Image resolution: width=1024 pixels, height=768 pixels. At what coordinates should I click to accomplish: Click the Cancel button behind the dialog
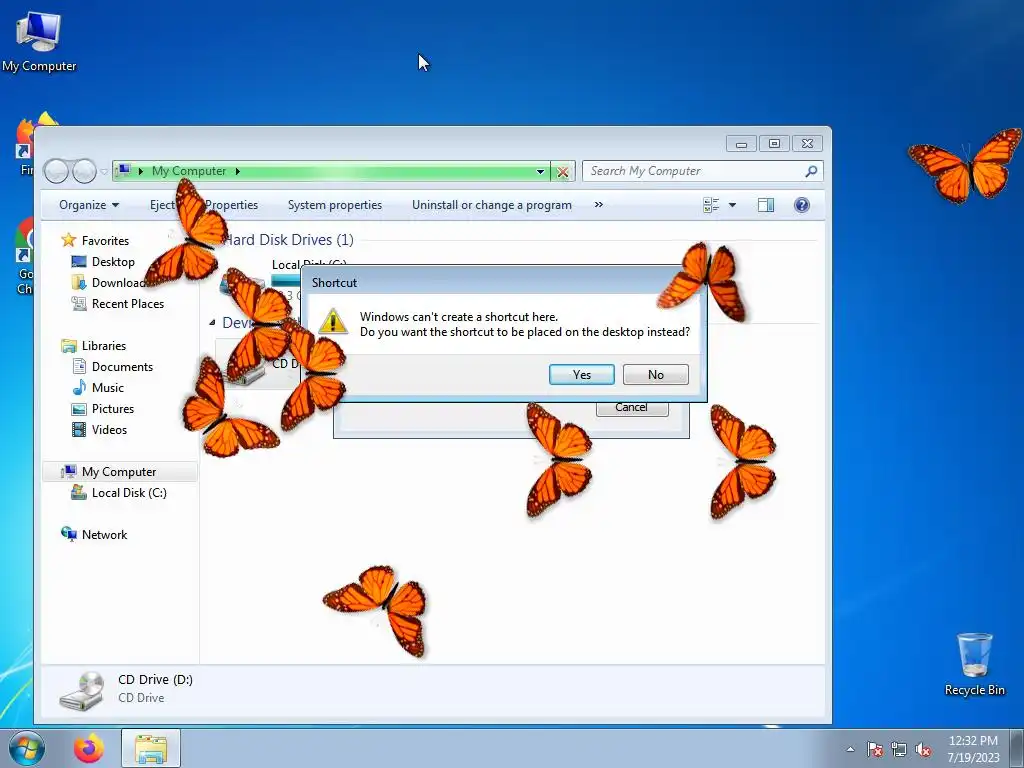coord(632,408)
